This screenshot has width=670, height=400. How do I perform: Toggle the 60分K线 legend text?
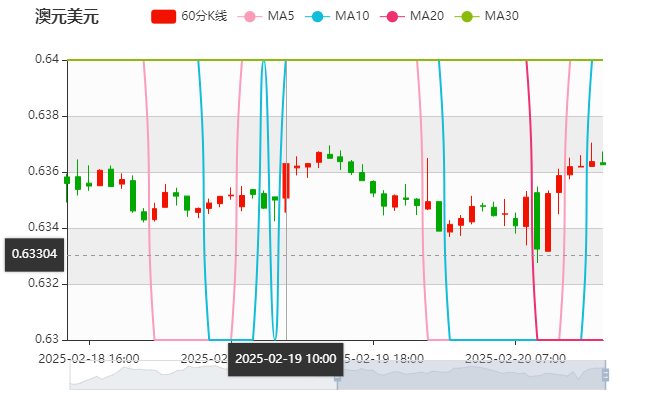coord(201,17)
